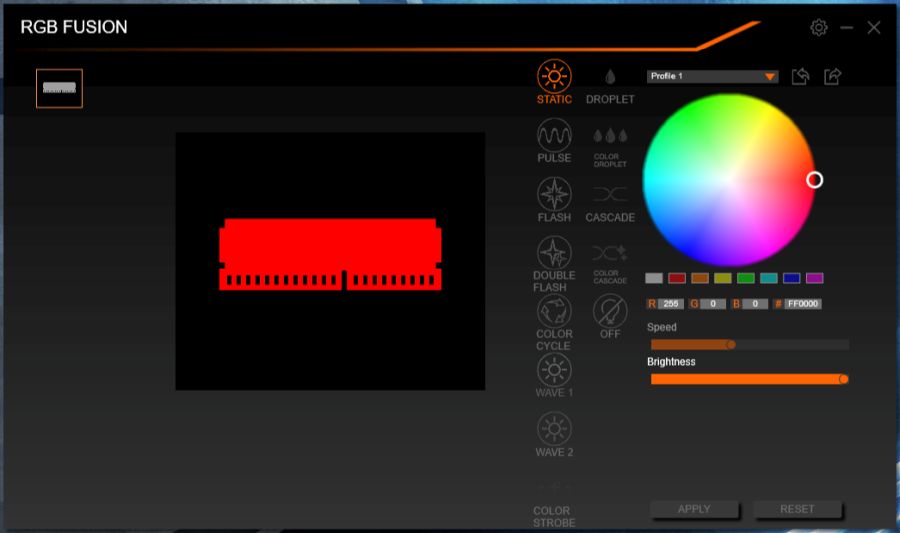Click the color wheel center
The width and height of the screenshot is (900, 533).
coord(728,180)
